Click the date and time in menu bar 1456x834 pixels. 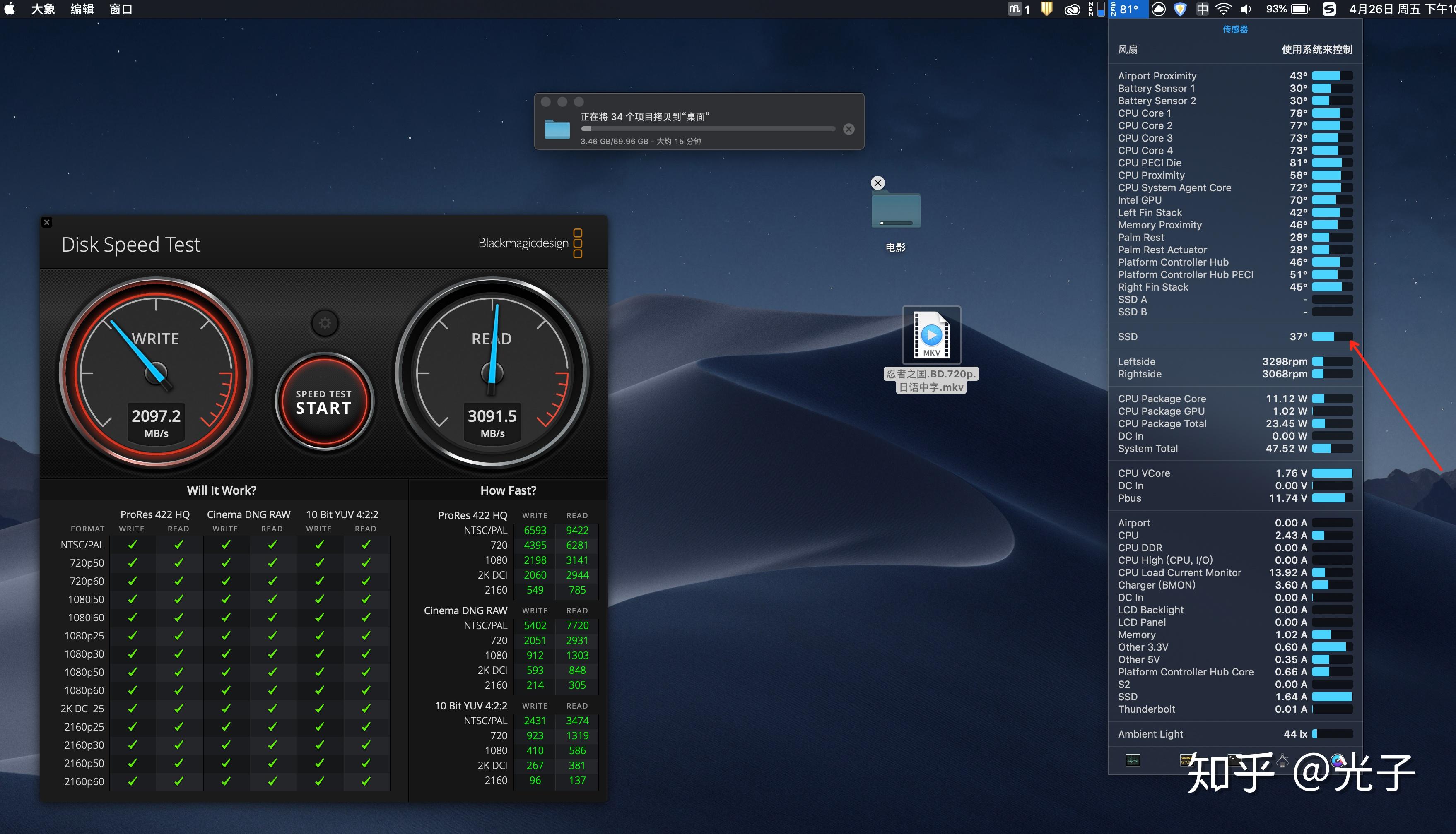(x=1402, y=9)
